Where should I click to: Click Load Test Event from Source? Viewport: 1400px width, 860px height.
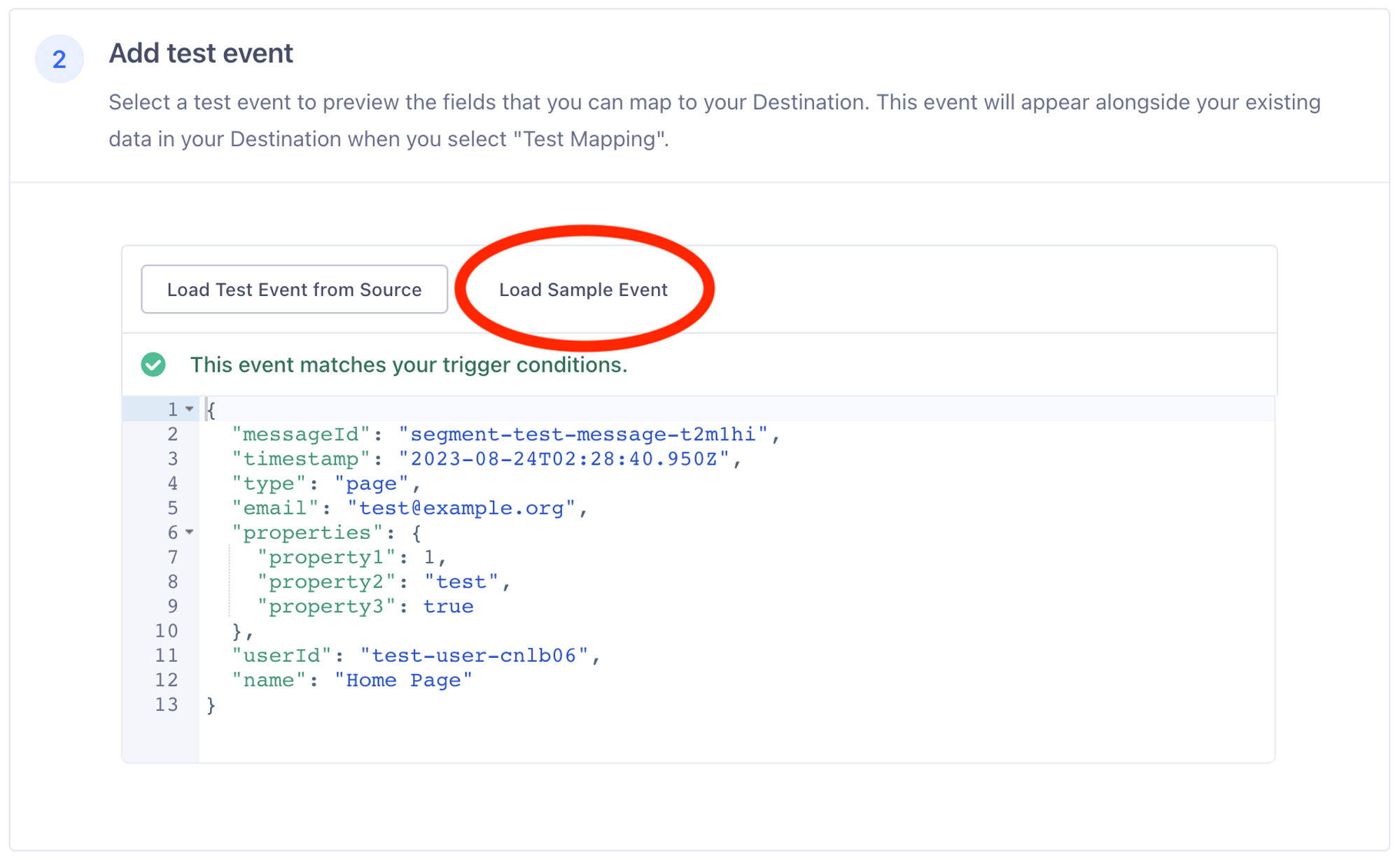[294, 290]
